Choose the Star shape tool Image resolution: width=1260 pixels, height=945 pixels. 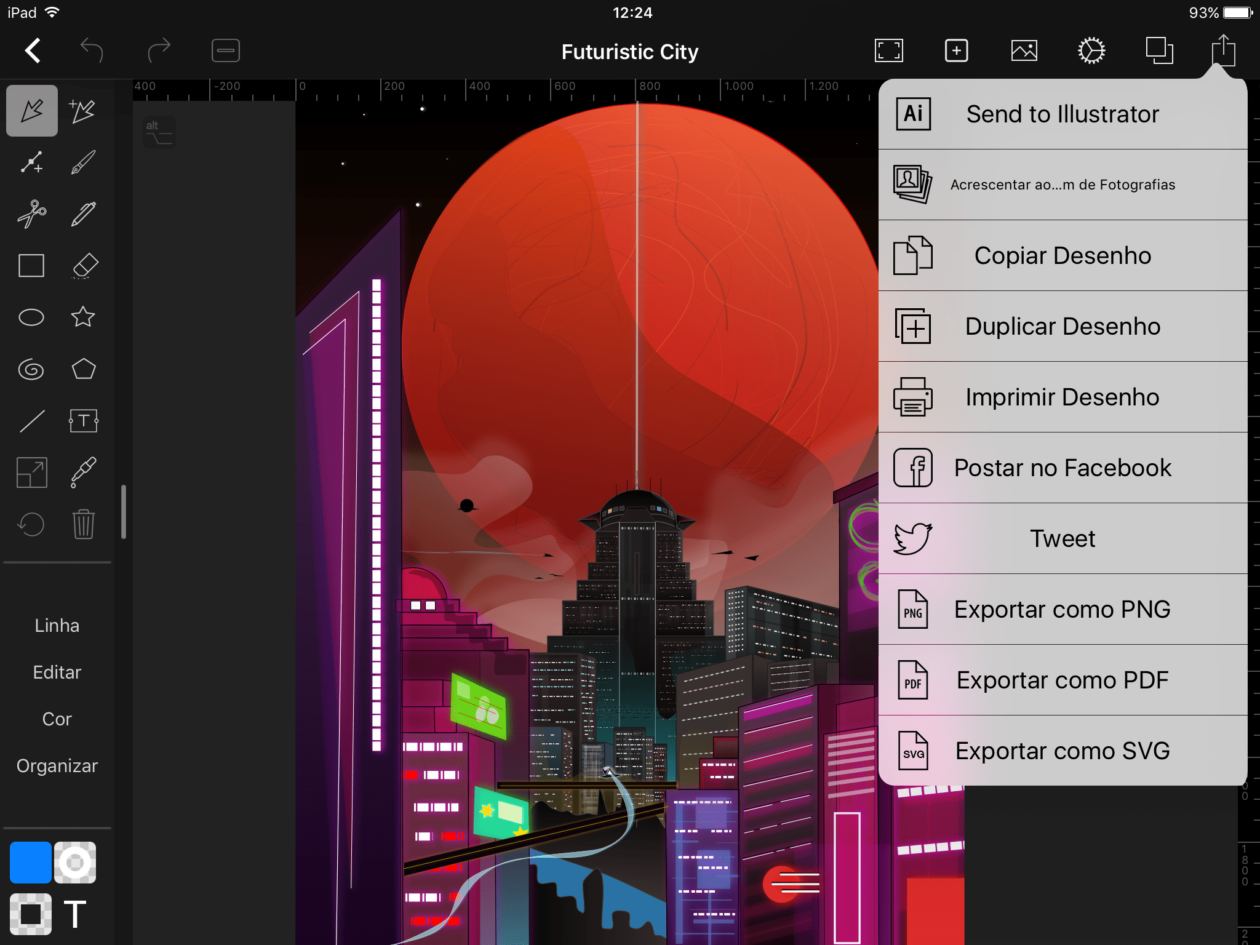83,317
